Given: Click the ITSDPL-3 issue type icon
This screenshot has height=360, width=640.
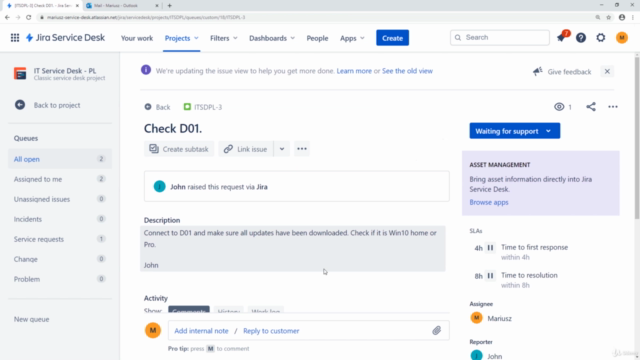Looking at the screenshot, I should coord(187,107).
